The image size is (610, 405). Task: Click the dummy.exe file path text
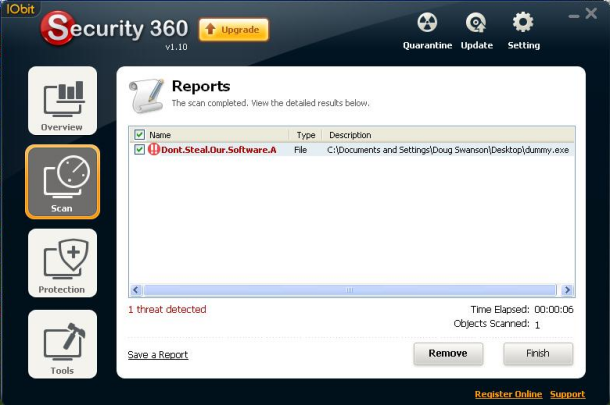pos(448,150)
